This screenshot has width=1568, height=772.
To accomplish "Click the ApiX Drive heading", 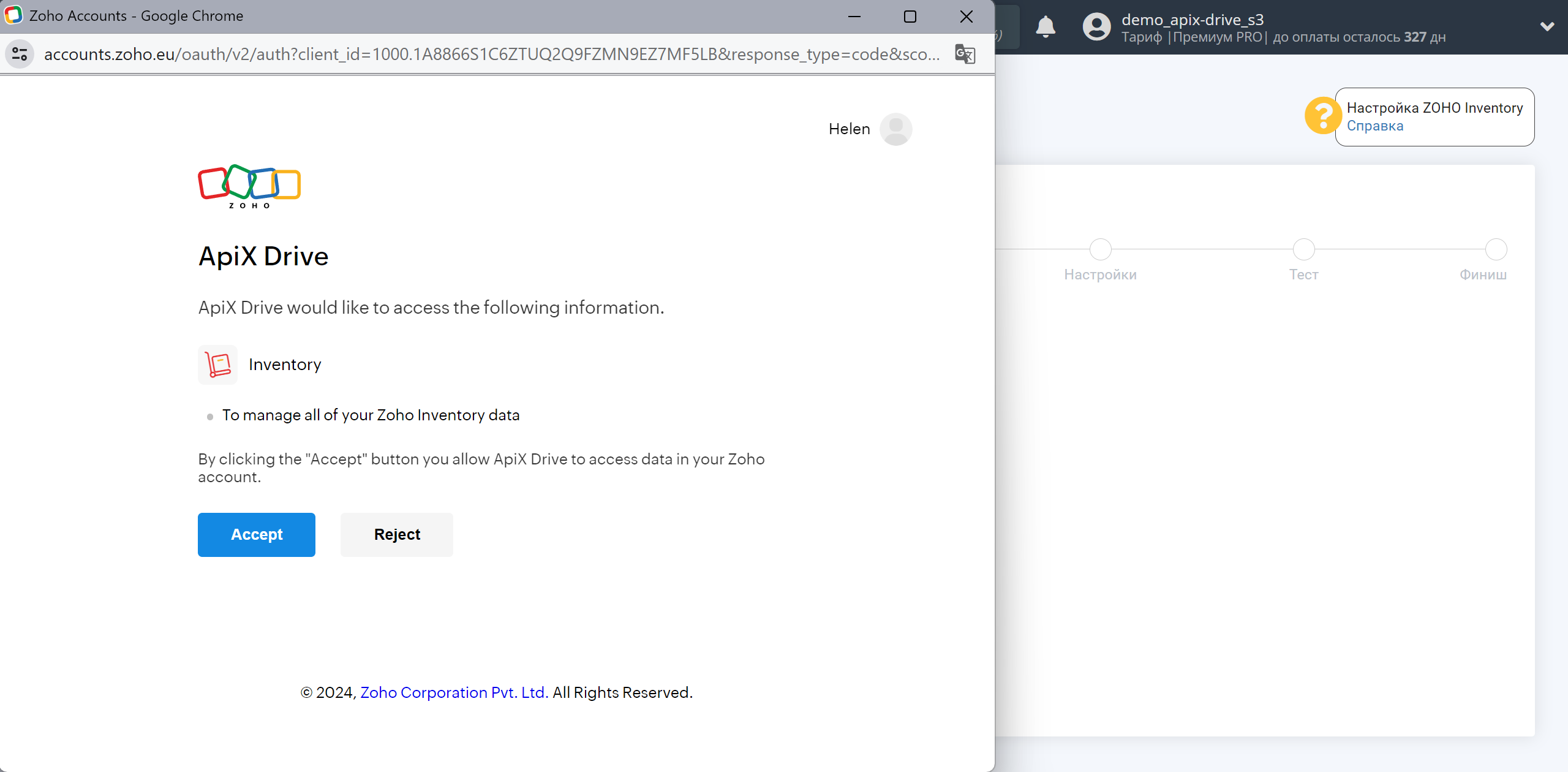I will tap(263, 256).
